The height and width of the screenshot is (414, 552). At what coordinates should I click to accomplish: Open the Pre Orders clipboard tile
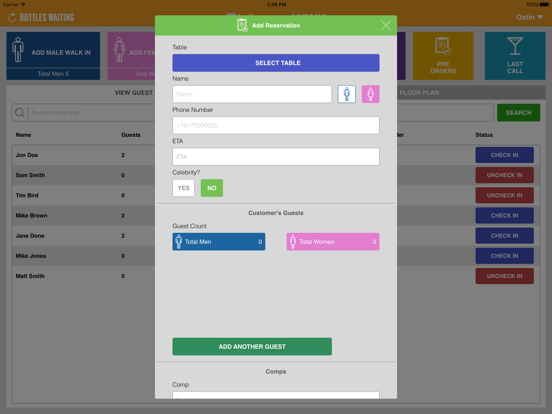click(443, 56)
